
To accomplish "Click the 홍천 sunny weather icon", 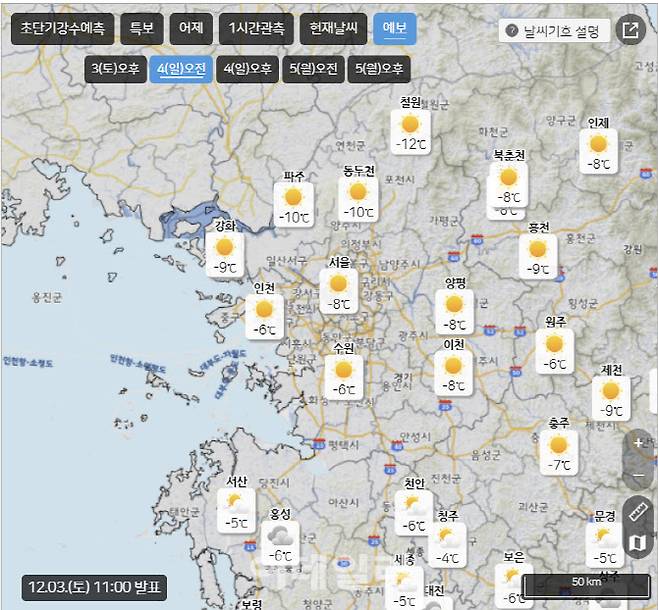I will point(538,249).
